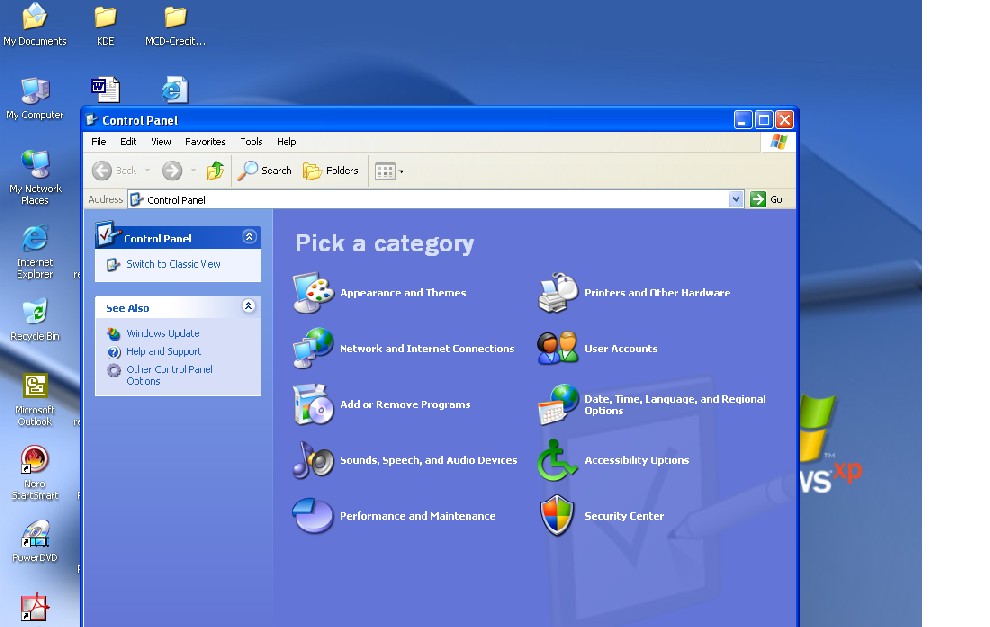The height and width of the screenshot is (627, 990).
Task: Click the User Accounts text link
Action: coord(621,349)
